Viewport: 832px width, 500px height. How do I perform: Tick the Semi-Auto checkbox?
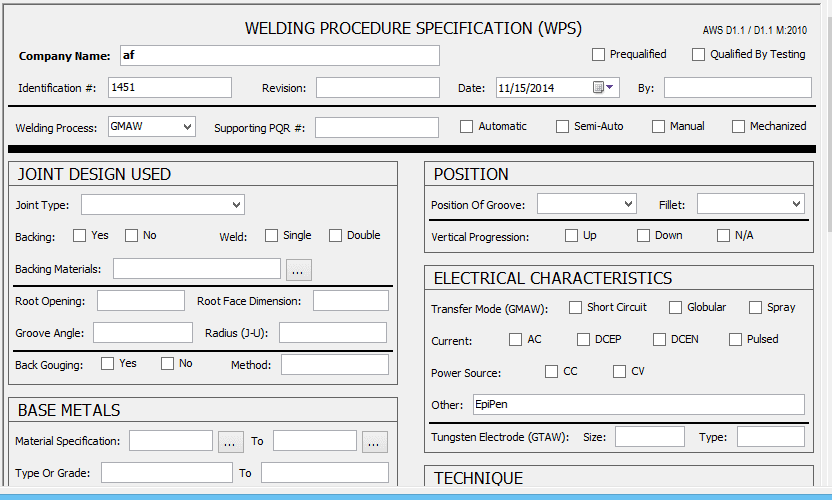pos(562,127)
